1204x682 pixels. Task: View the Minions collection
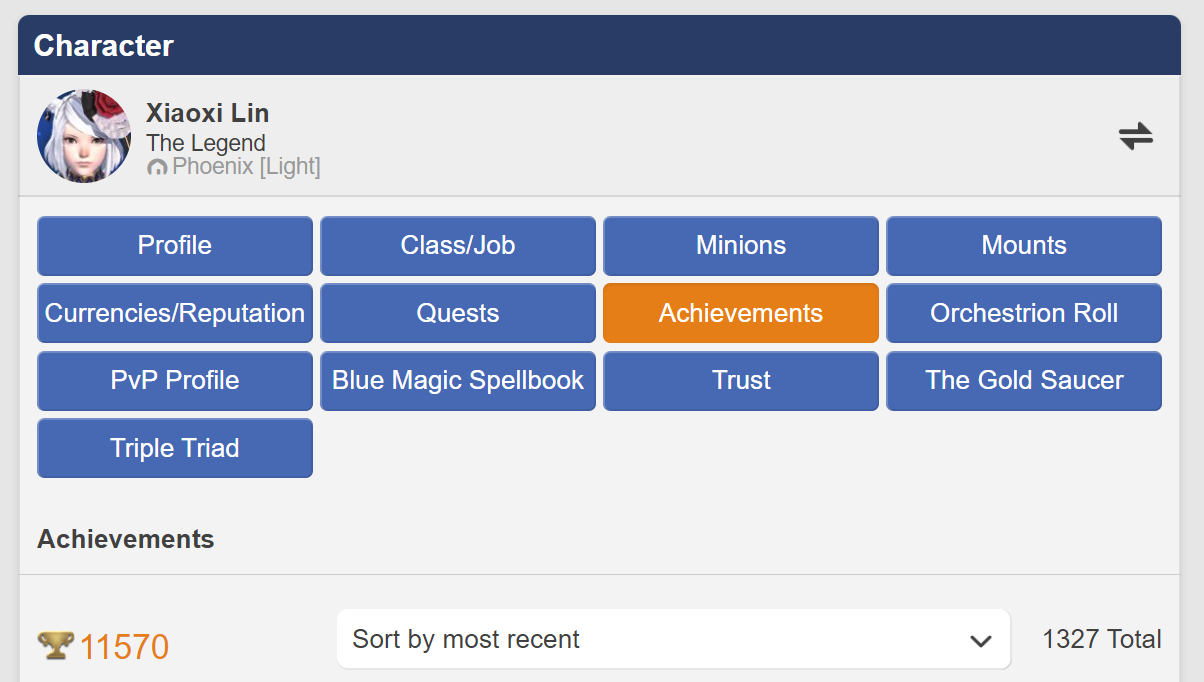pos(741,246)
